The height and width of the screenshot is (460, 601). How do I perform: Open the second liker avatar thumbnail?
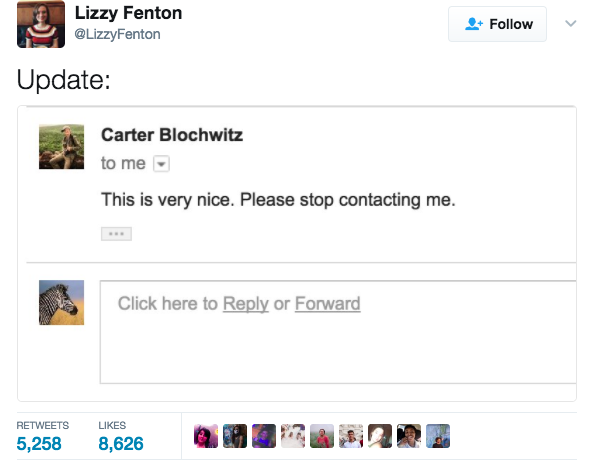(235, 436)
